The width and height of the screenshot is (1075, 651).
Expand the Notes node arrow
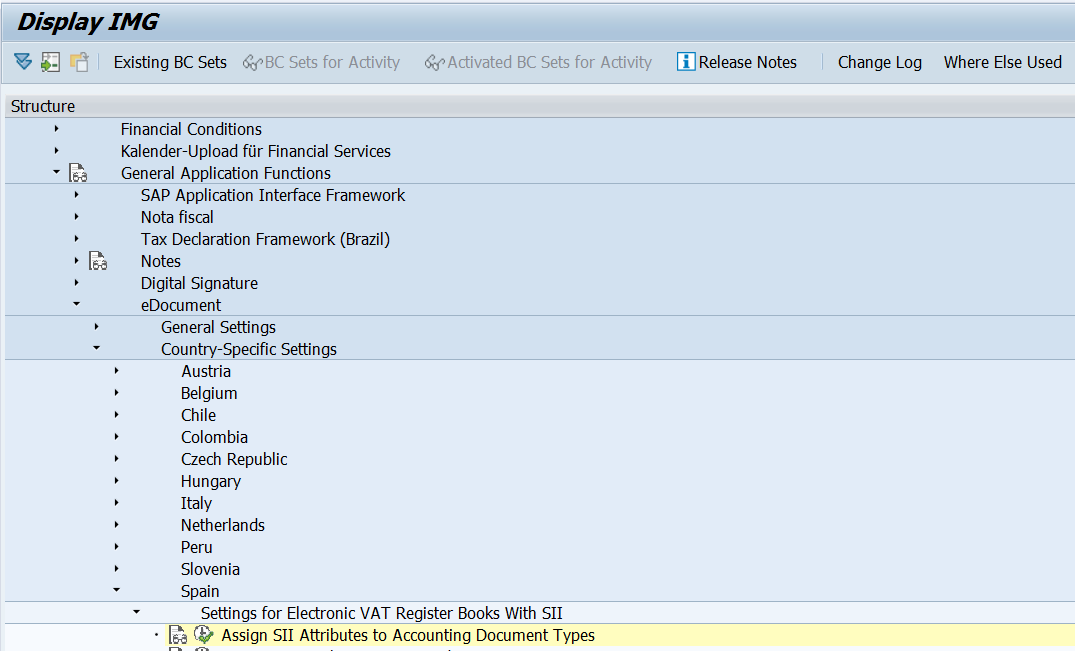pyautogui.click(x=76, y=260)
